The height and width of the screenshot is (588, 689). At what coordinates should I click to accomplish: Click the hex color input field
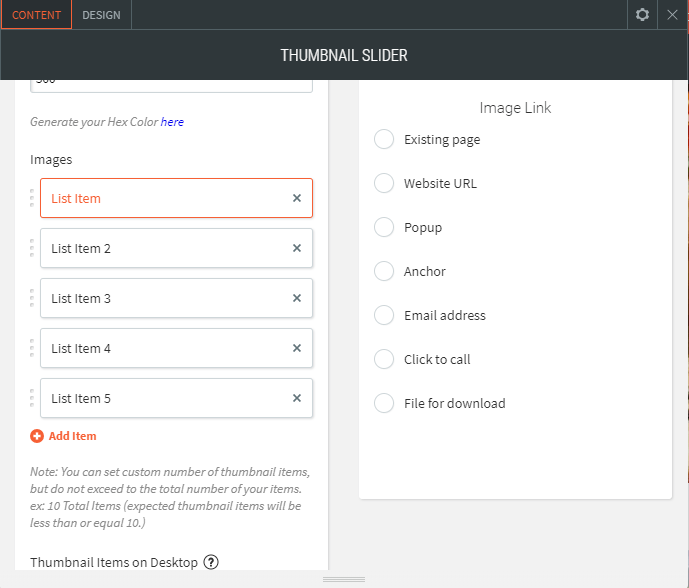pos(171,83)
